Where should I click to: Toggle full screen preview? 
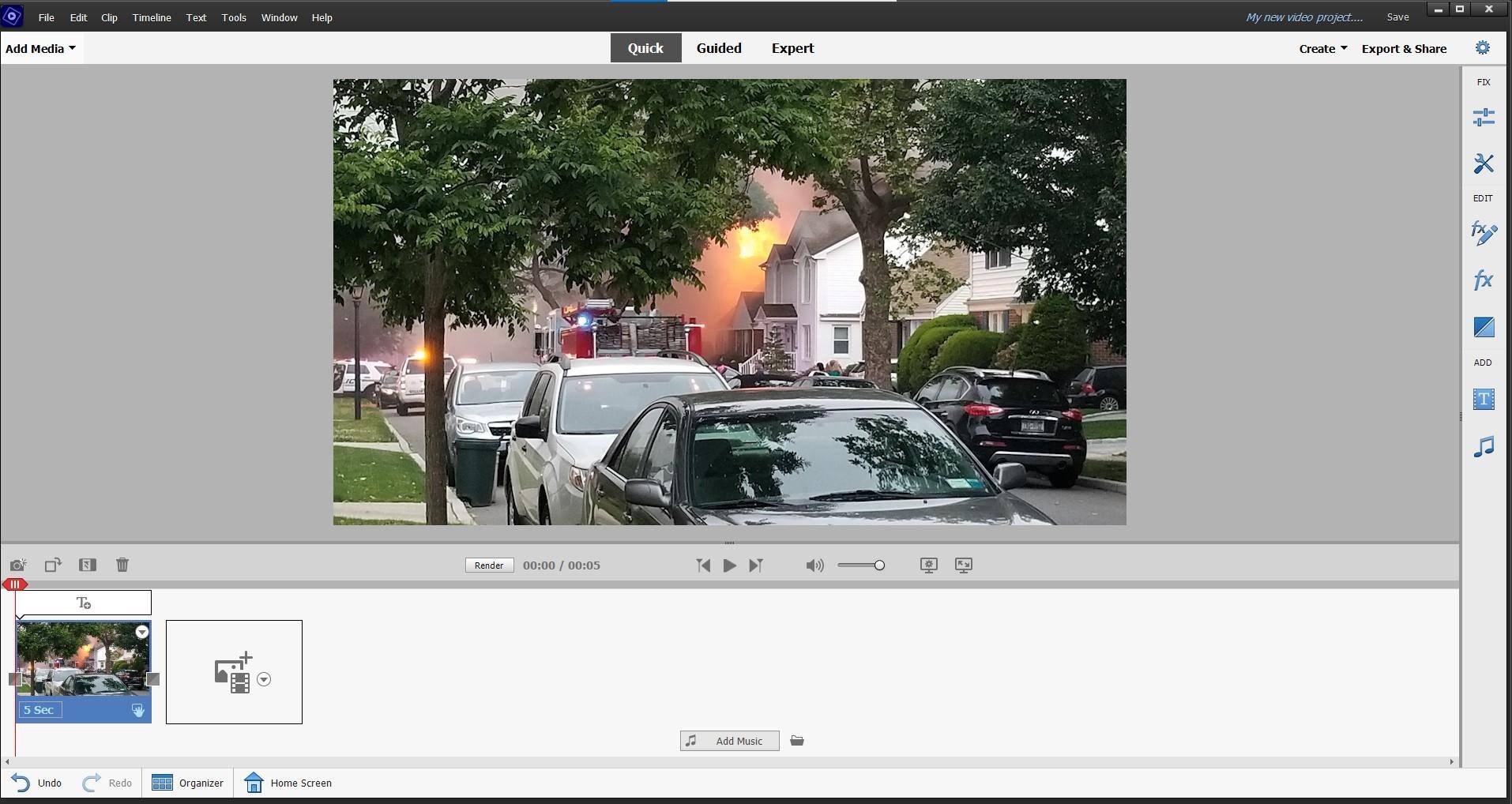963,565
